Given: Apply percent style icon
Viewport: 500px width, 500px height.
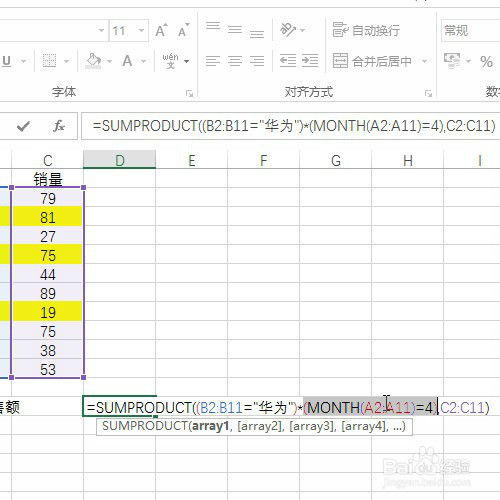Looking at the screenshot, I should click(486, 62).
